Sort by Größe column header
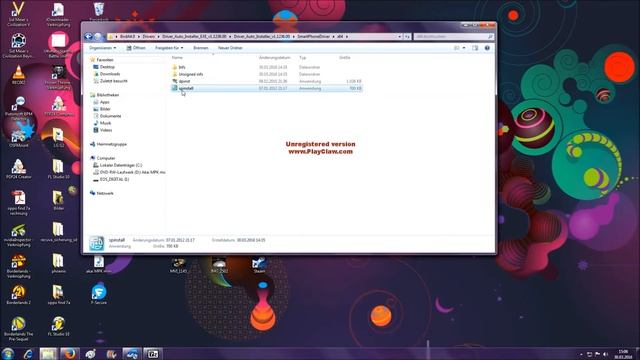Viewport: 640px width, 360px height. click(344, 58)
